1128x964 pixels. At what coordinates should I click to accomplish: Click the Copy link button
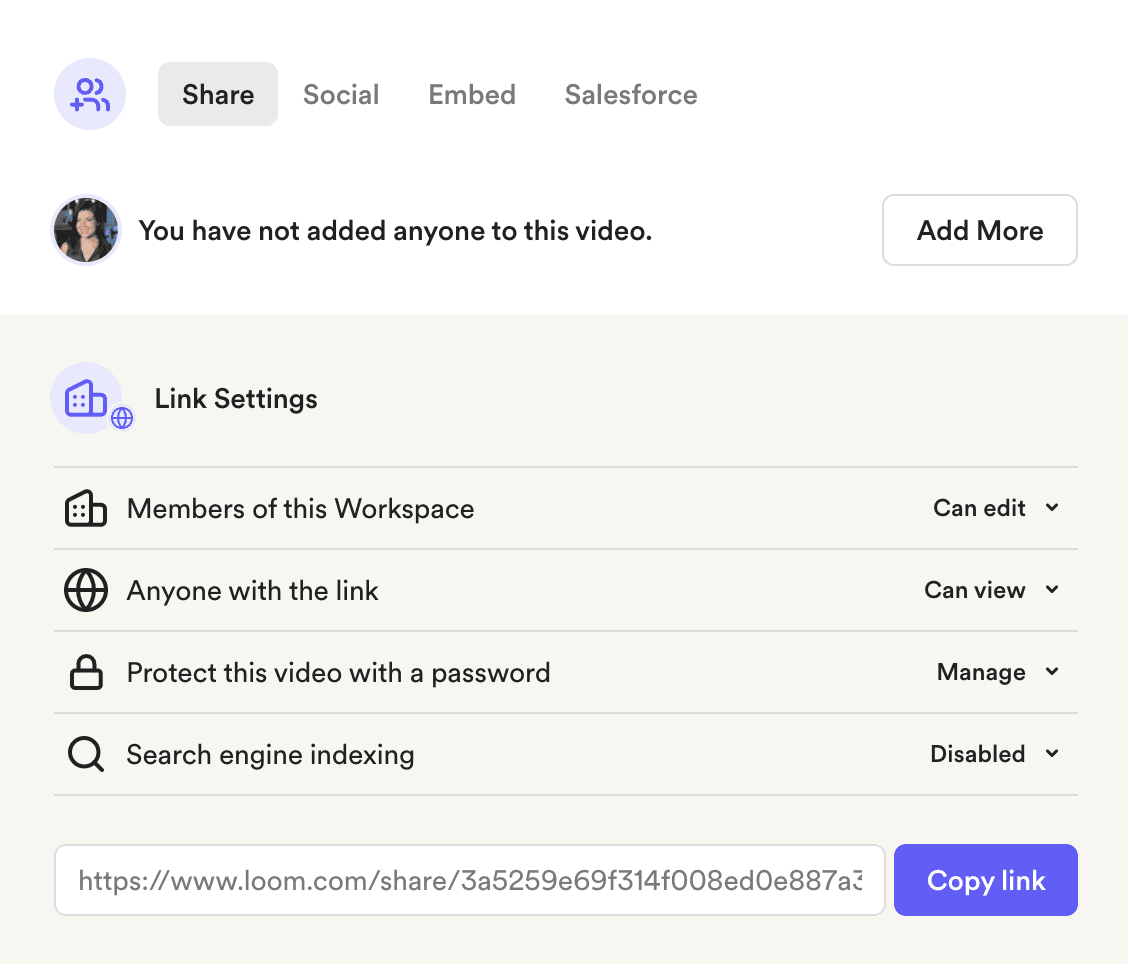coord(985,880)
